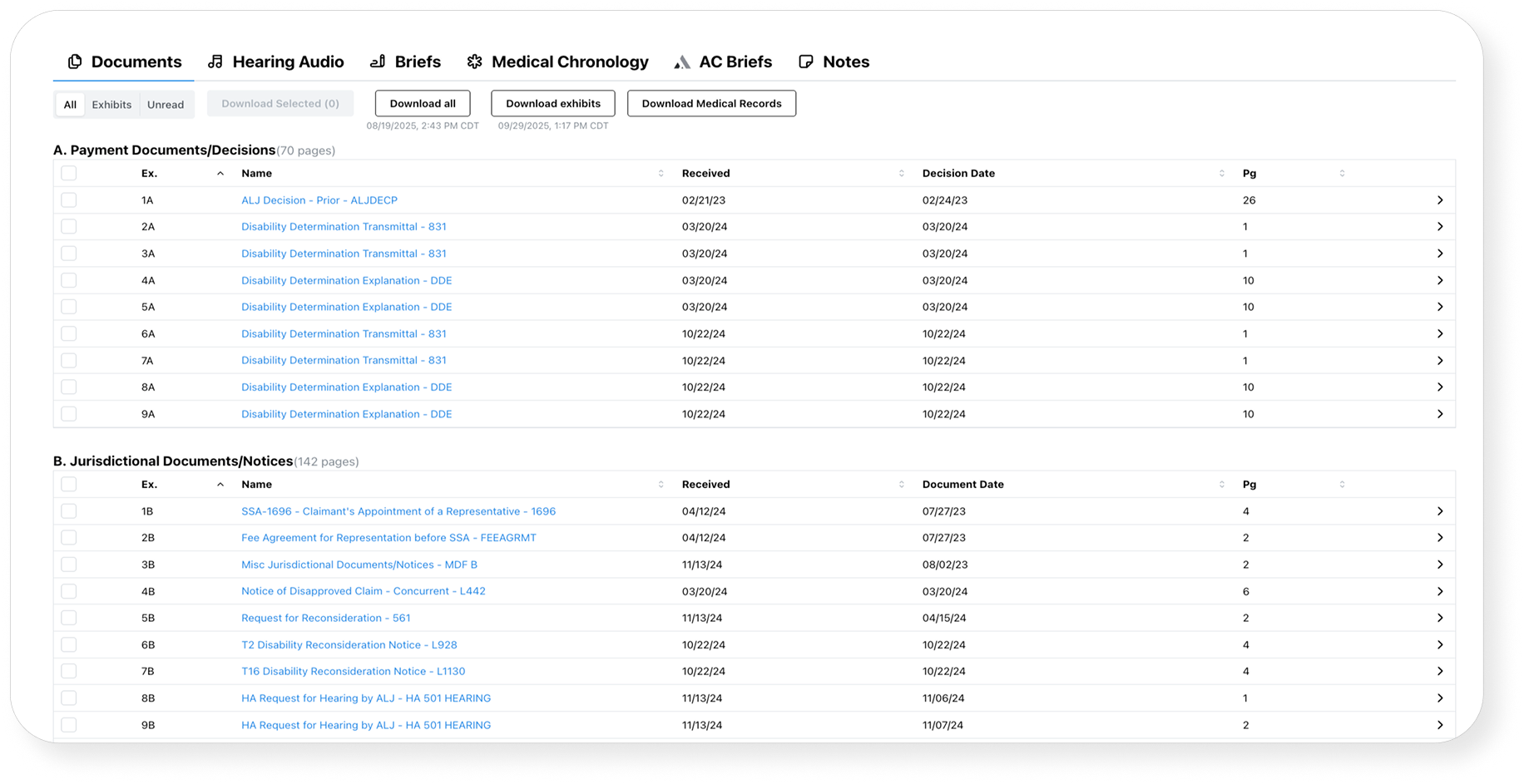
Task: Check the box for exhibit 1A
Action: tap(69, 200)
